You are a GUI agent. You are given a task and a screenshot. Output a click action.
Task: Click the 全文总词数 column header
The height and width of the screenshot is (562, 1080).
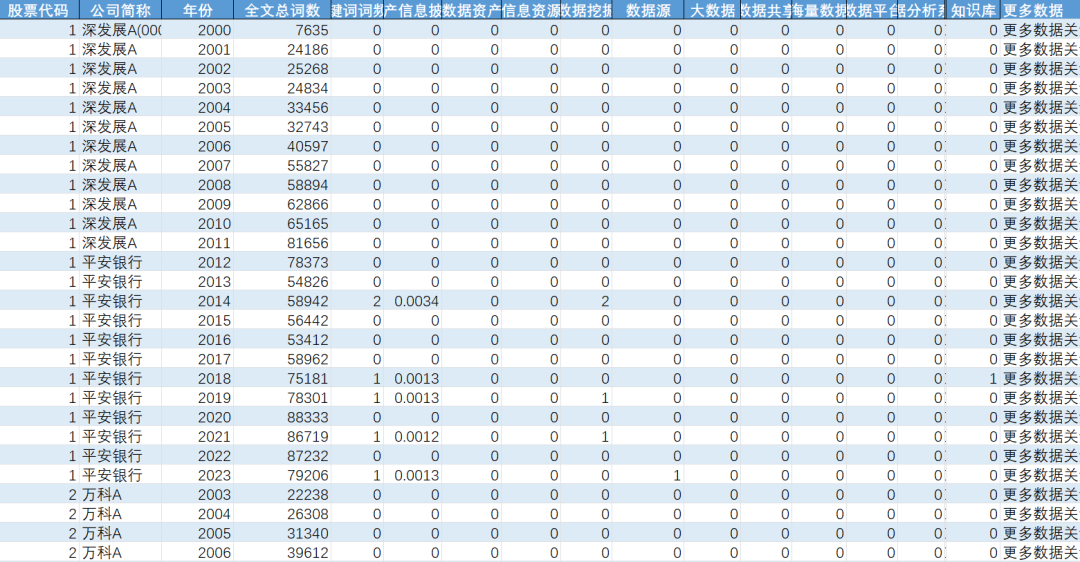pyautogui.click(x=282, y=10)
